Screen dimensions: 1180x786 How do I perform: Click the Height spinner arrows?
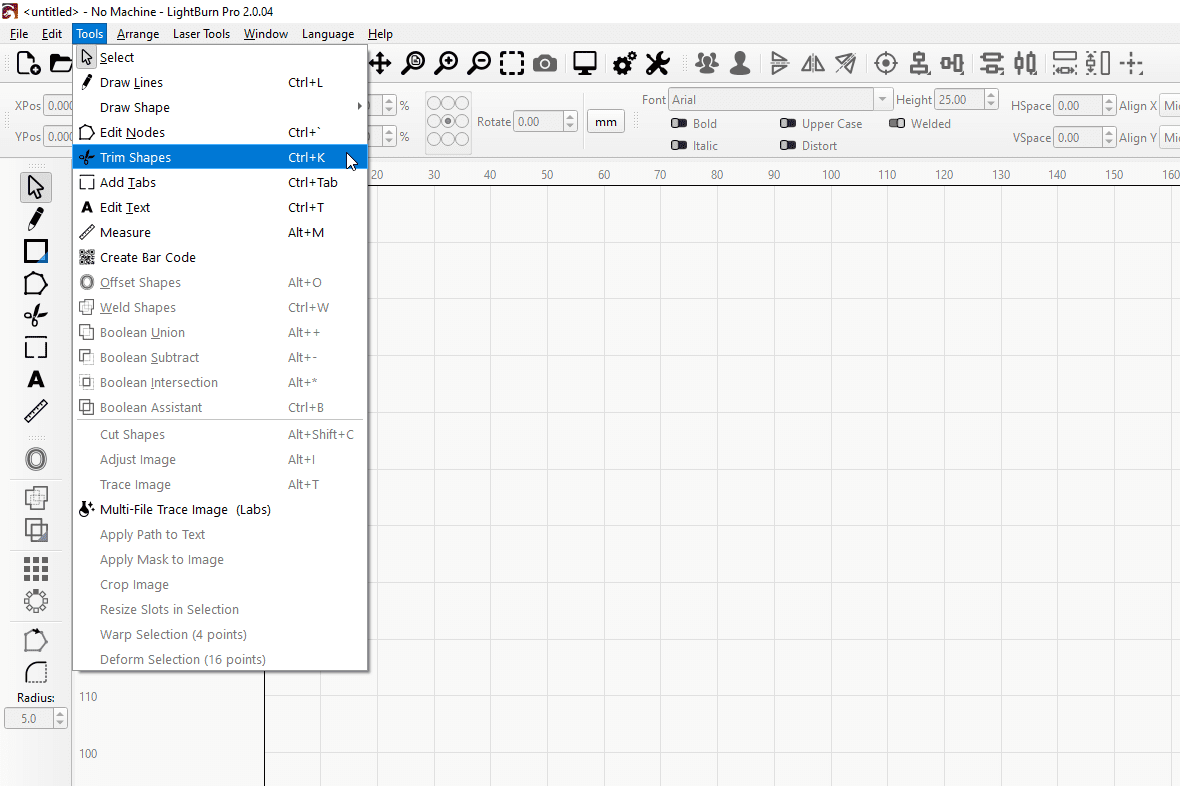pos(991,99)
